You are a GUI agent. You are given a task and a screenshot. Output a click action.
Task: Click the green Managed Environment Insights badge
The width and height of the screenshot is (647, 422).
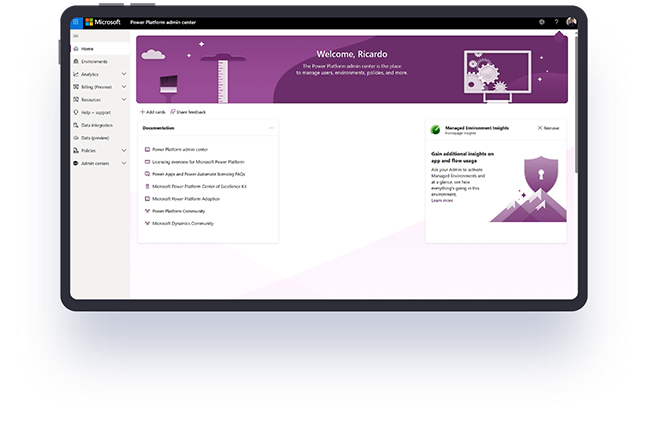pos(435,130)
